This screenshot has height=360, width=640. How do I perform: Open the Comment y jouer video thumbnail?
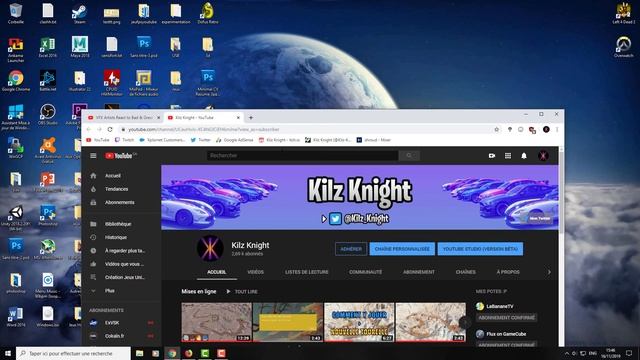click(x=359, y=322)
